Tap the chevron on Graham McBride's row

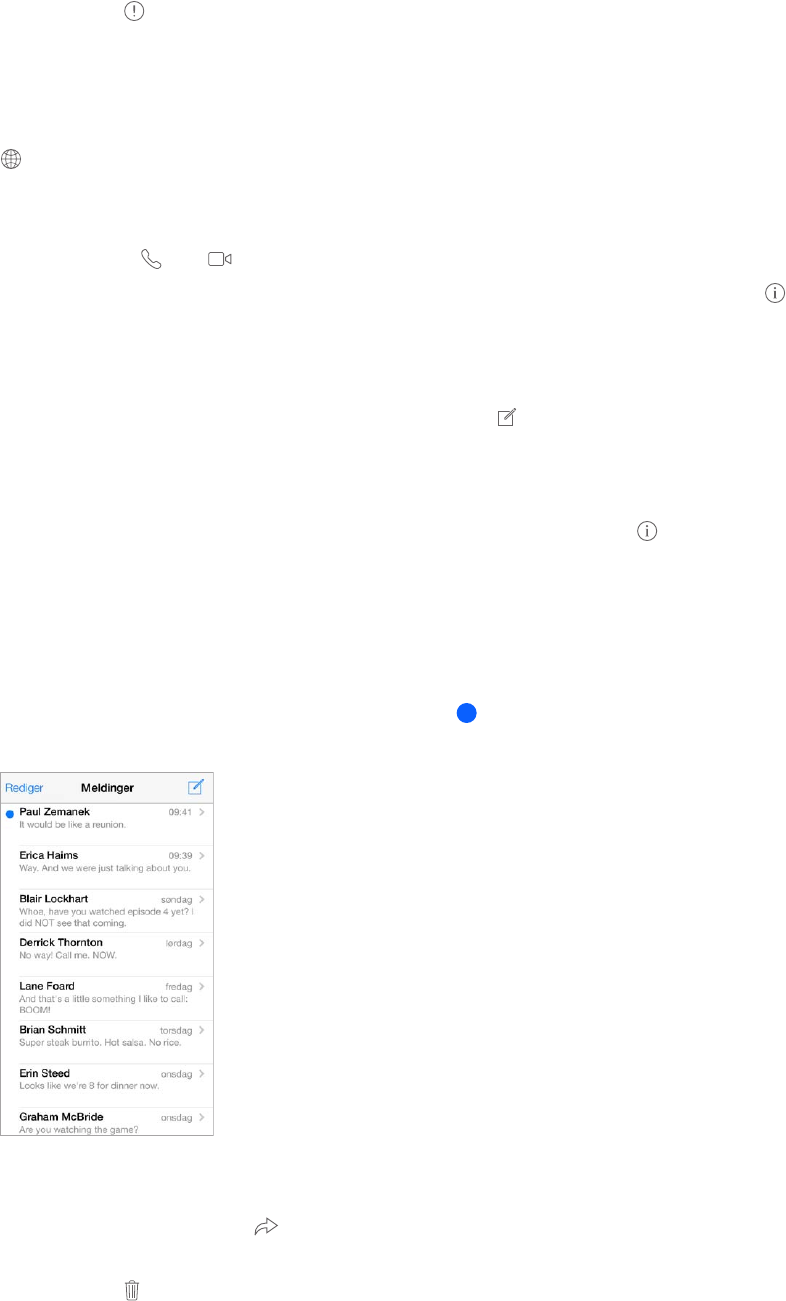pos(202,1116)
